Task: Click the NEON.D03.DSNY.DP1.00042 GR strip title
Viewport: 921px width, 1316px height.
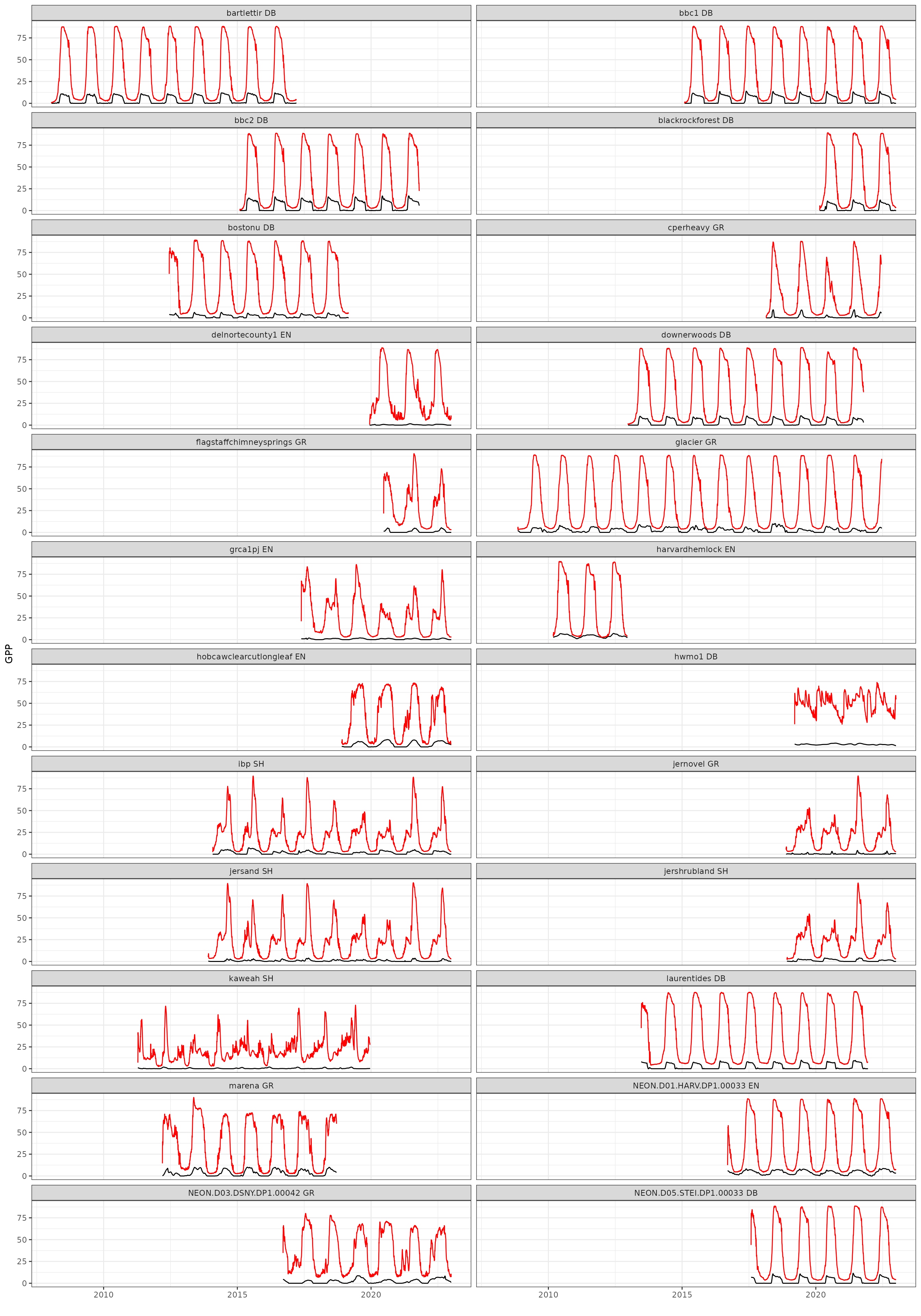Action: pyautogui.click(x=251, y=1192)
